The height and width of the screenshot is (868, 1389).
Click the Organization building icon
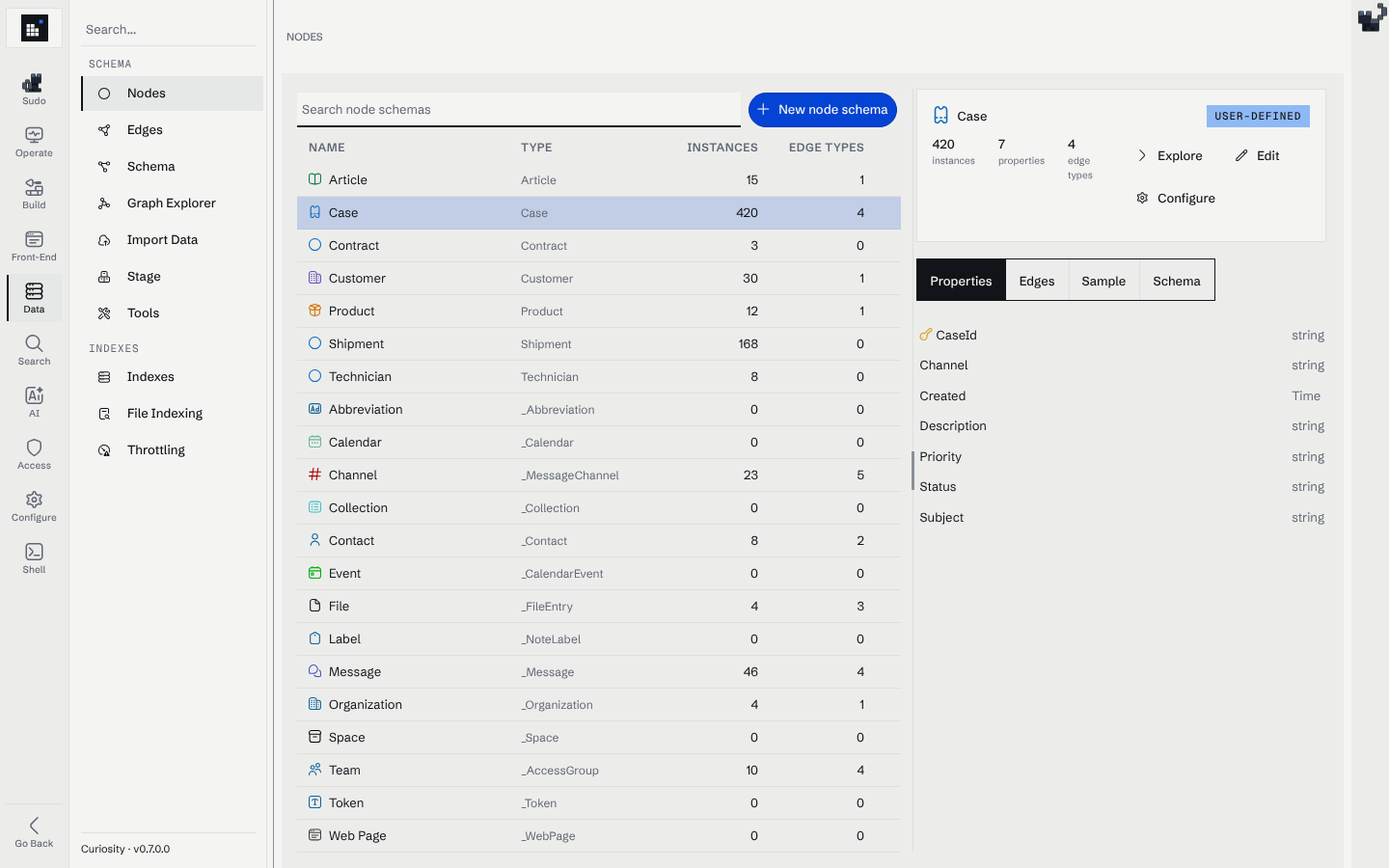tap(314, 704)
